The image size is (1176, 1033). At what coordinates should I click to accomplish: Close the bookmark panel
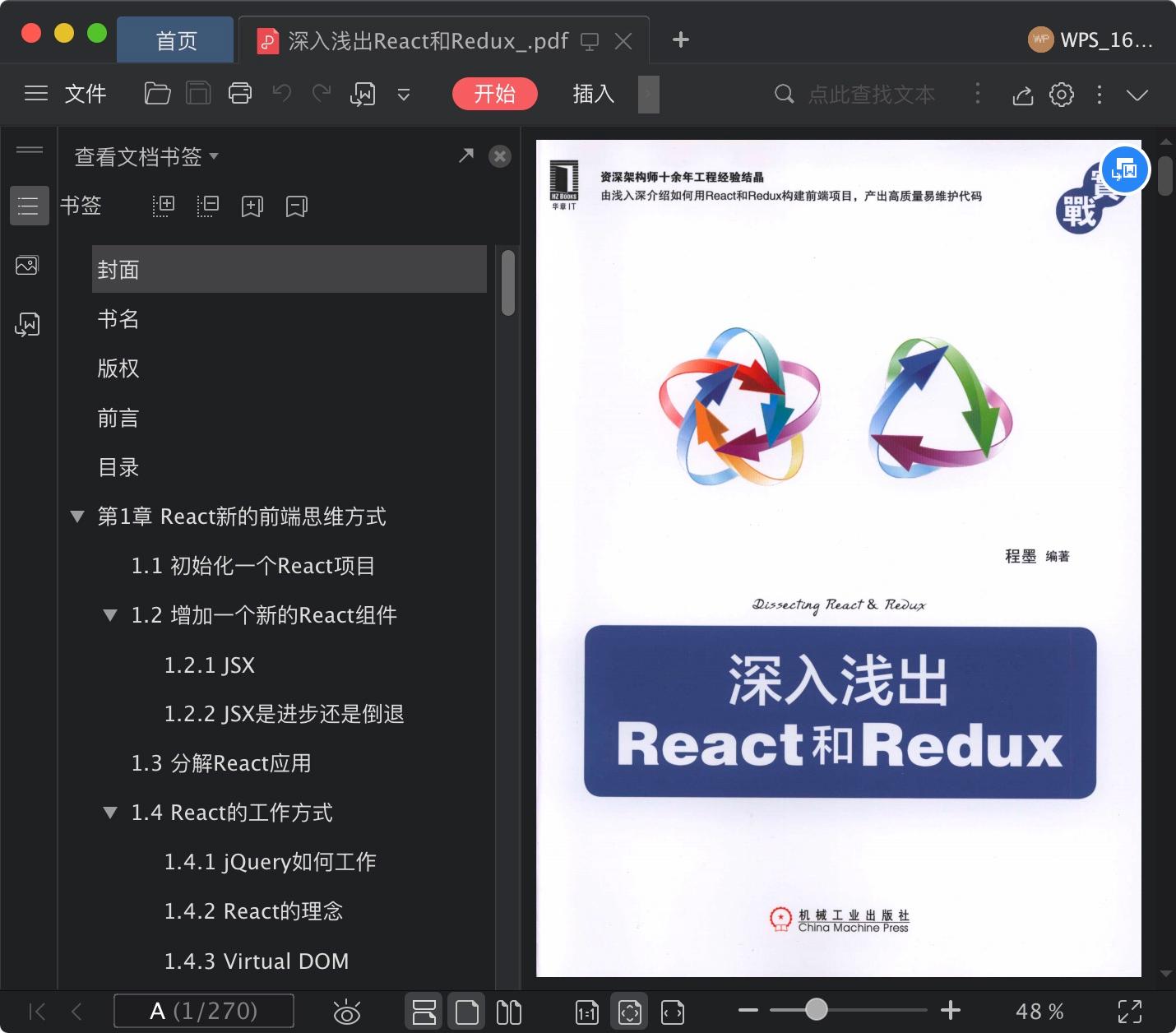[500, 156]
